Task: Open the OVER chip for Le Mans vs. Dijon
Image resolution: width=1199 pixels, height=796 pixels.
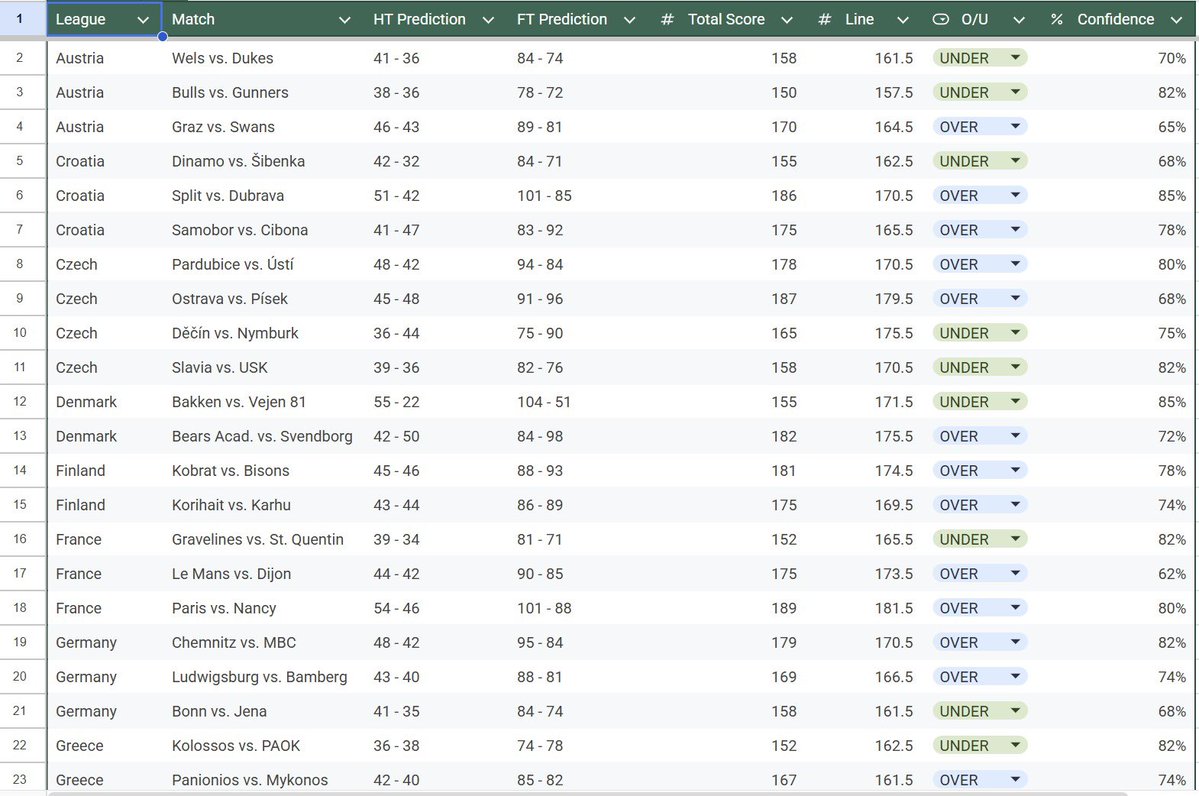Action: pos(980,574)
